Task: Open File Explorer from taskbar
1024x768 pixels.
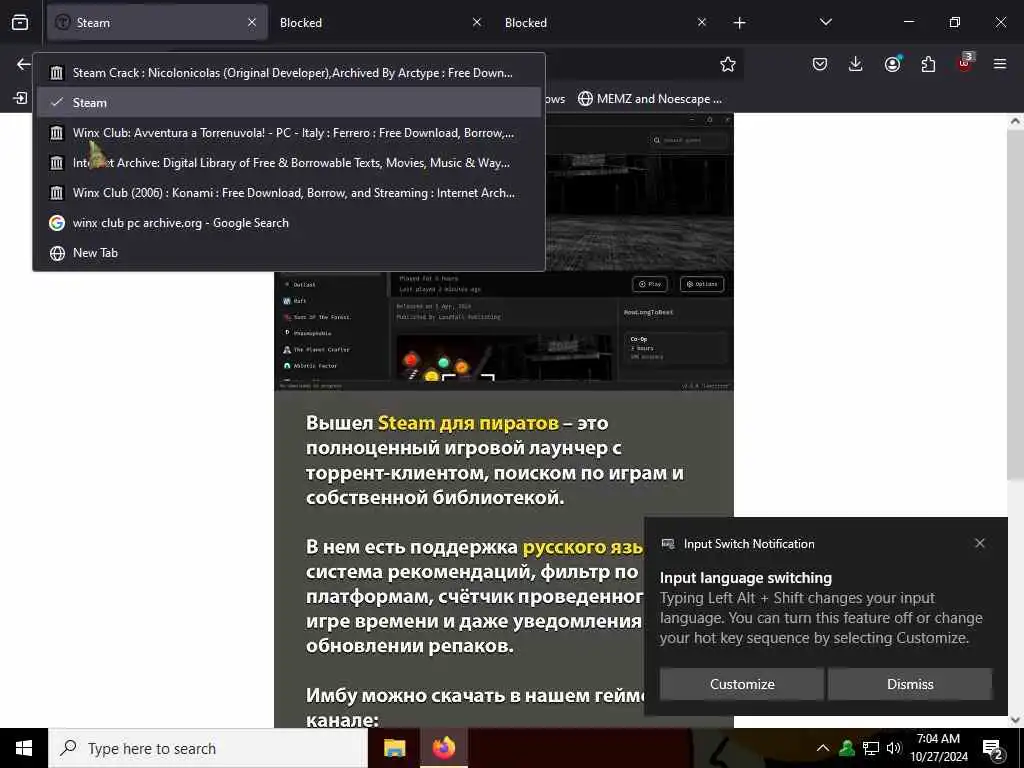Action: click(394, 748)
